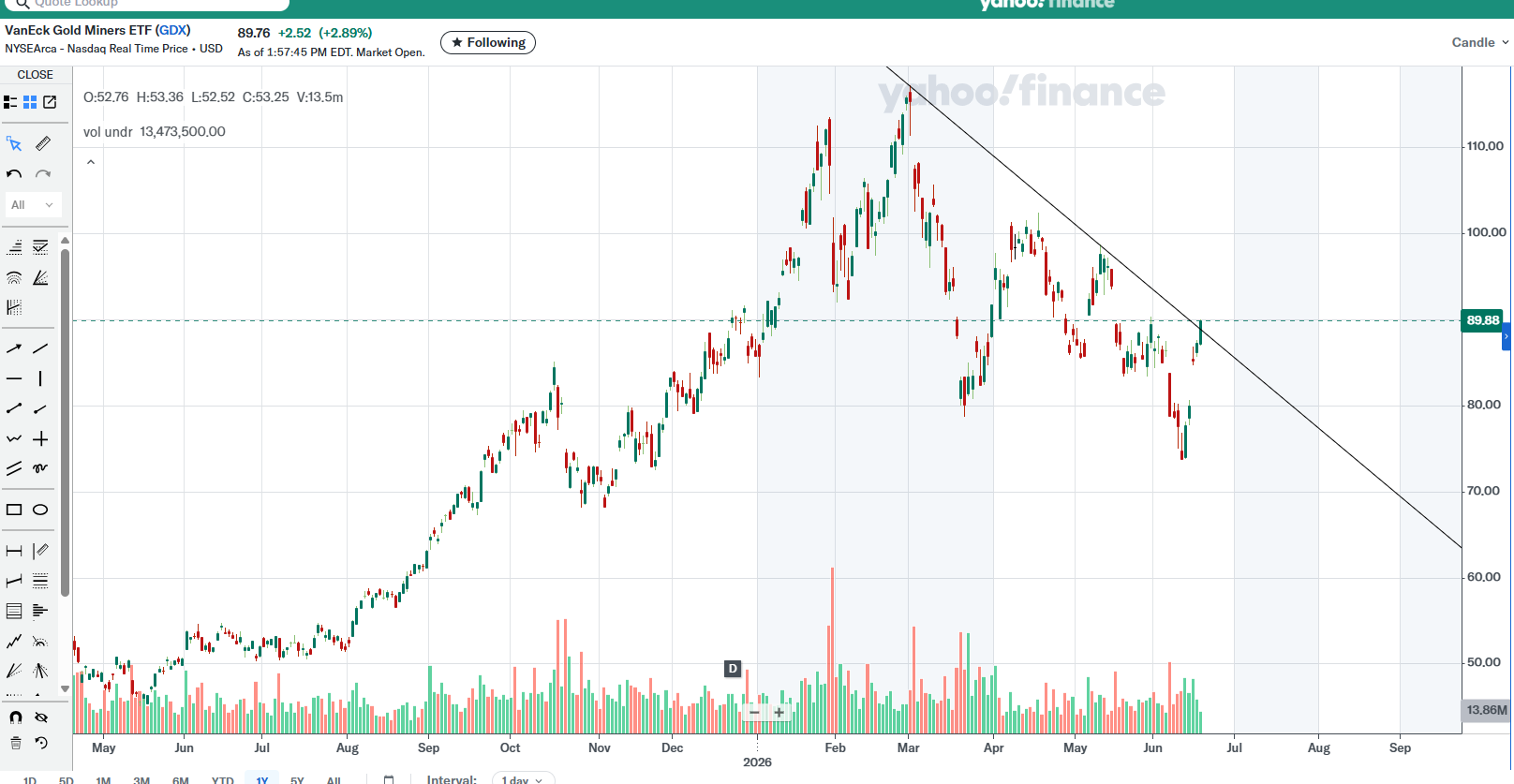Screen dimensions: 1514x784
Task: Select the freehand doodle tool
Action: coord(40,468)
